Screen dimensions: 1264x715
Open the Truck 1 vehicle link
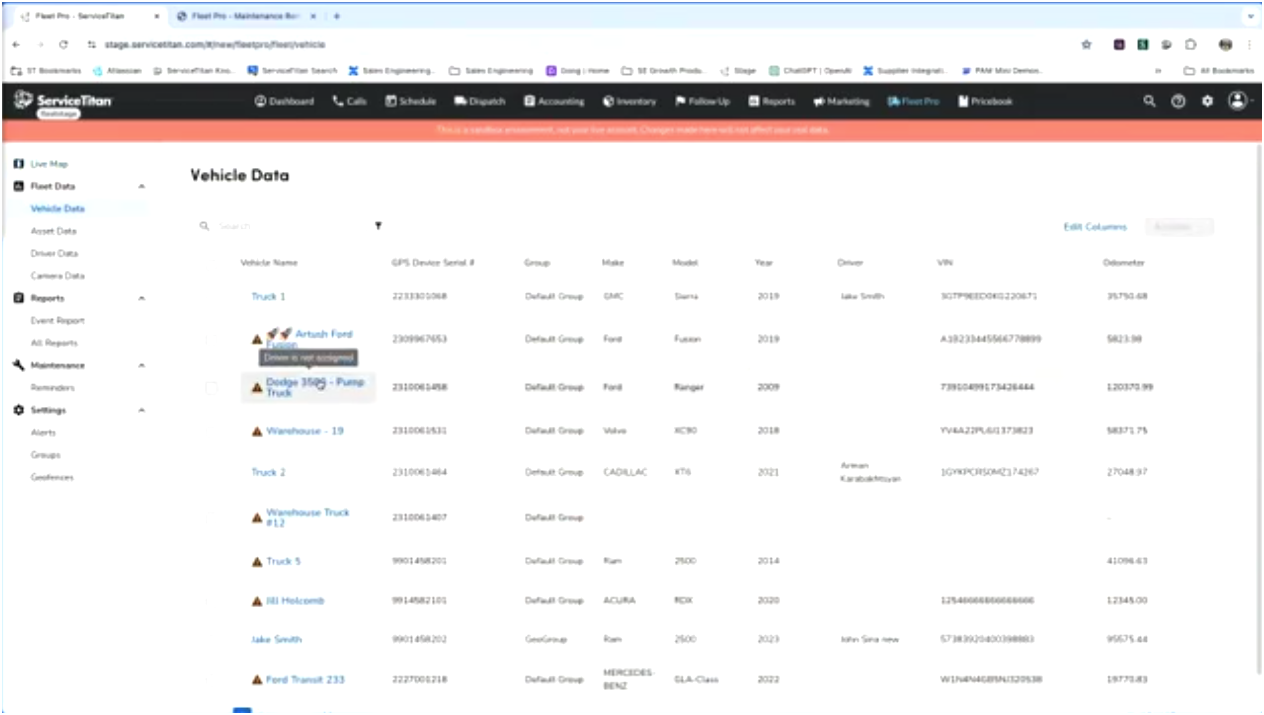pos(268,297)
